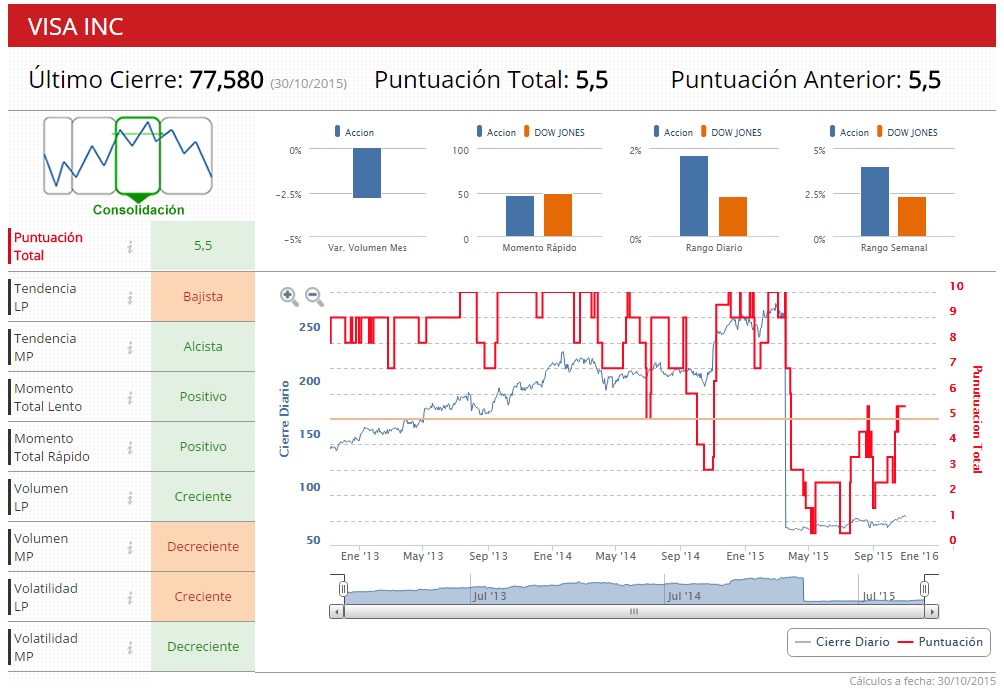Viewport: 1004px width, 689px height.
Task: Click the info icon next to Volumen LP
Action: tap(130, 498)
